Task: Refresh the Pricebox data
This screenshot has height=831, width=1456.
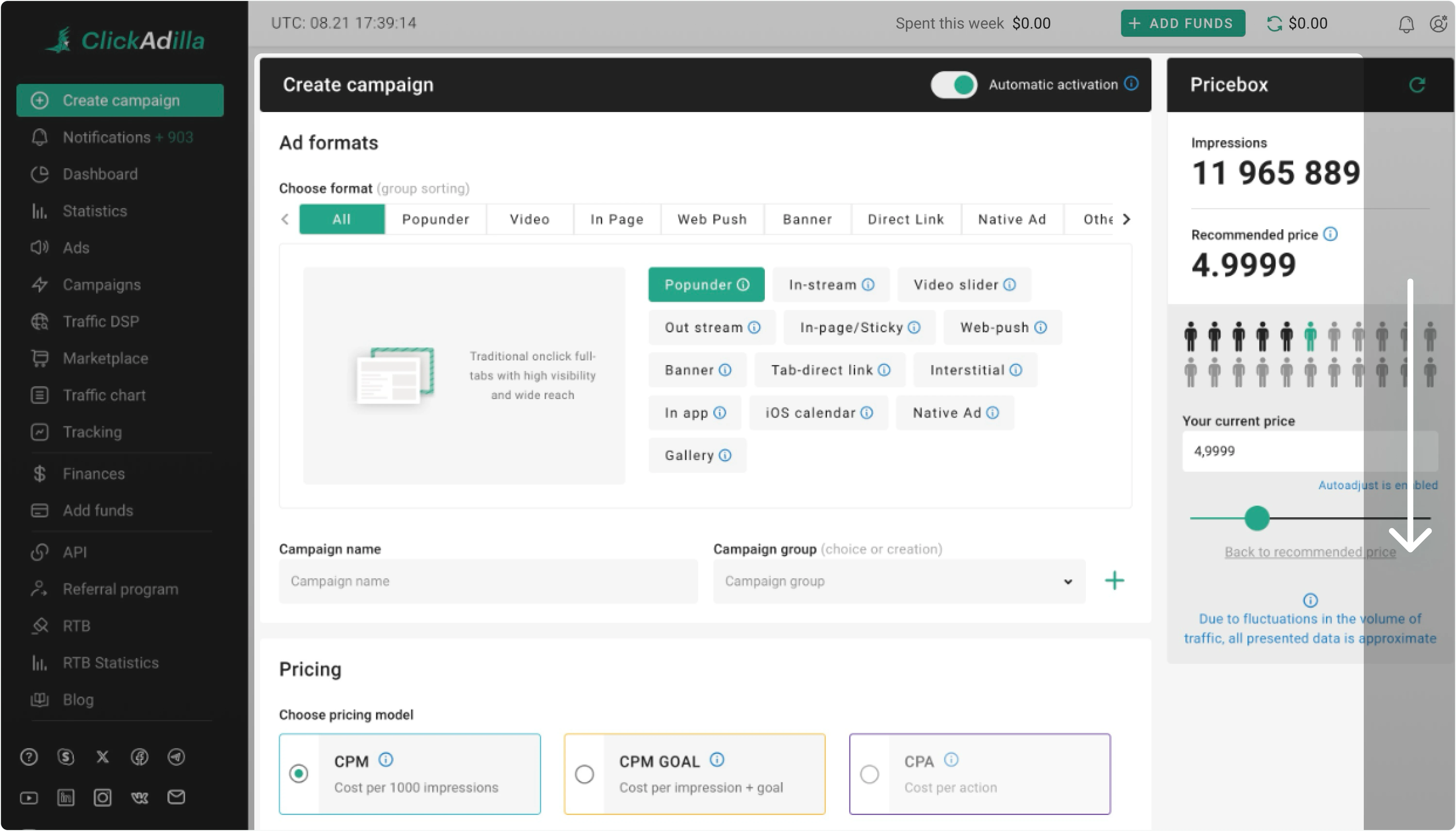Action: [x=1418, y=84]
